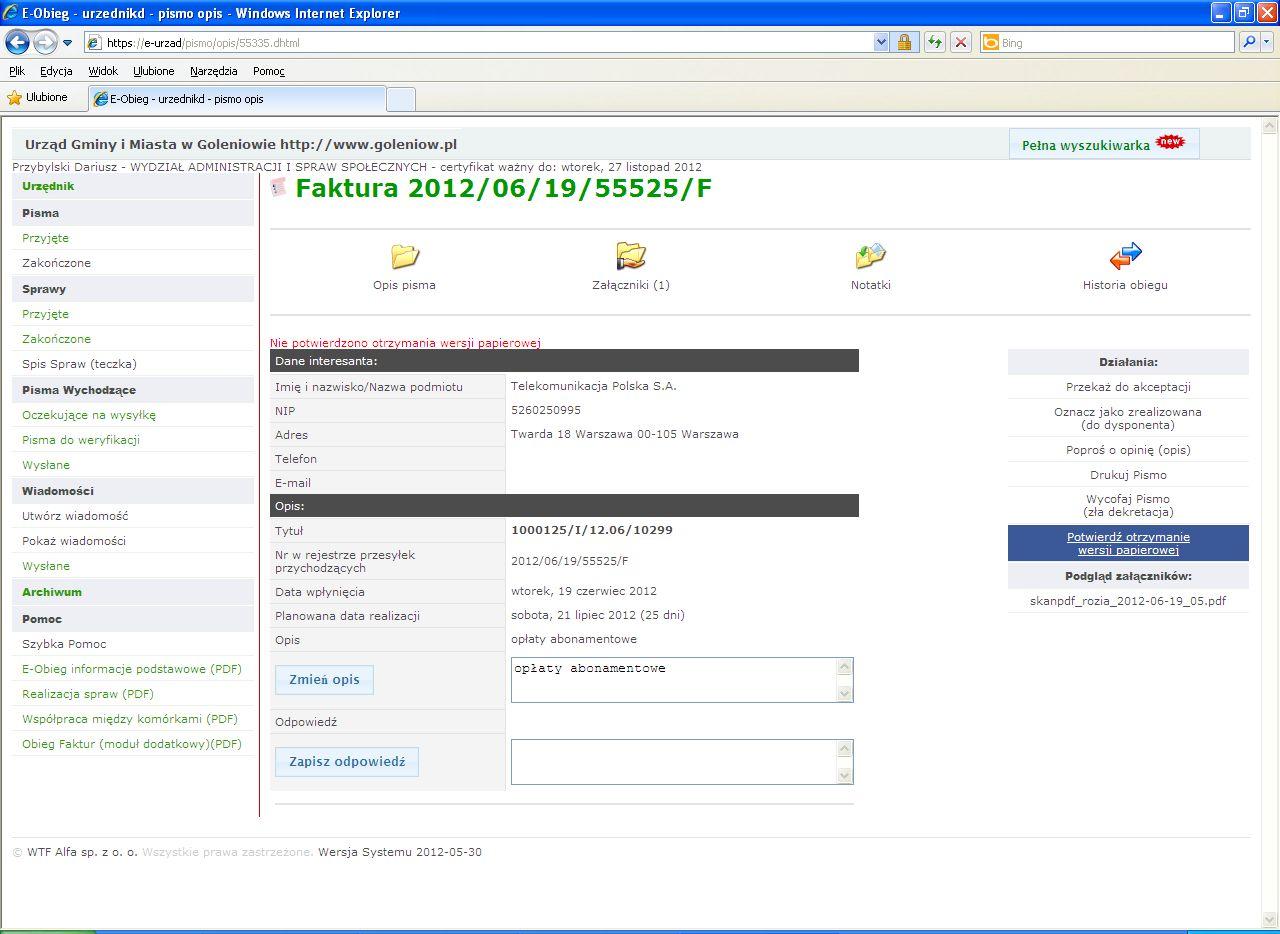Open Przyjęte under Pisma in sidebar

(x=46, y=238)
